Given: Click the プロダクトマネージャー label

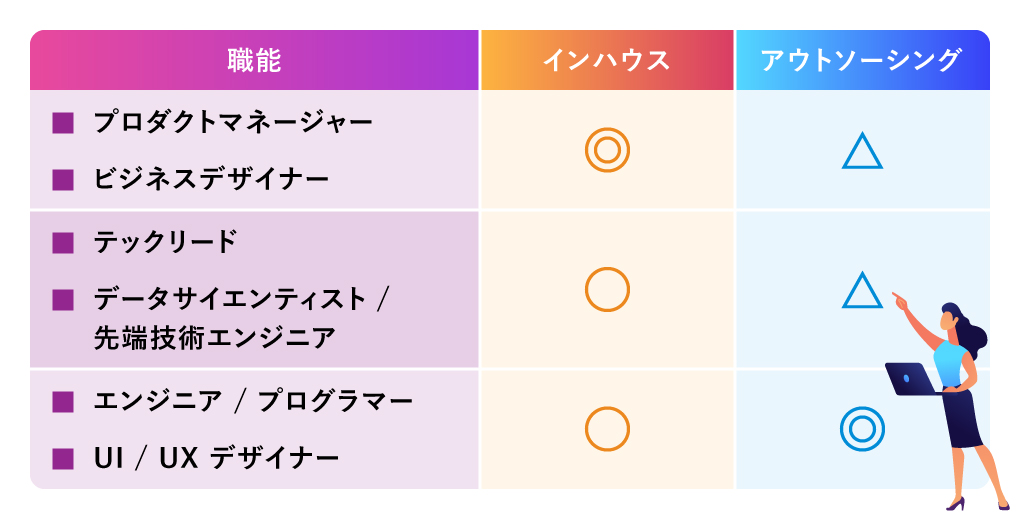Looking at the screenshot, I should 234,122.
